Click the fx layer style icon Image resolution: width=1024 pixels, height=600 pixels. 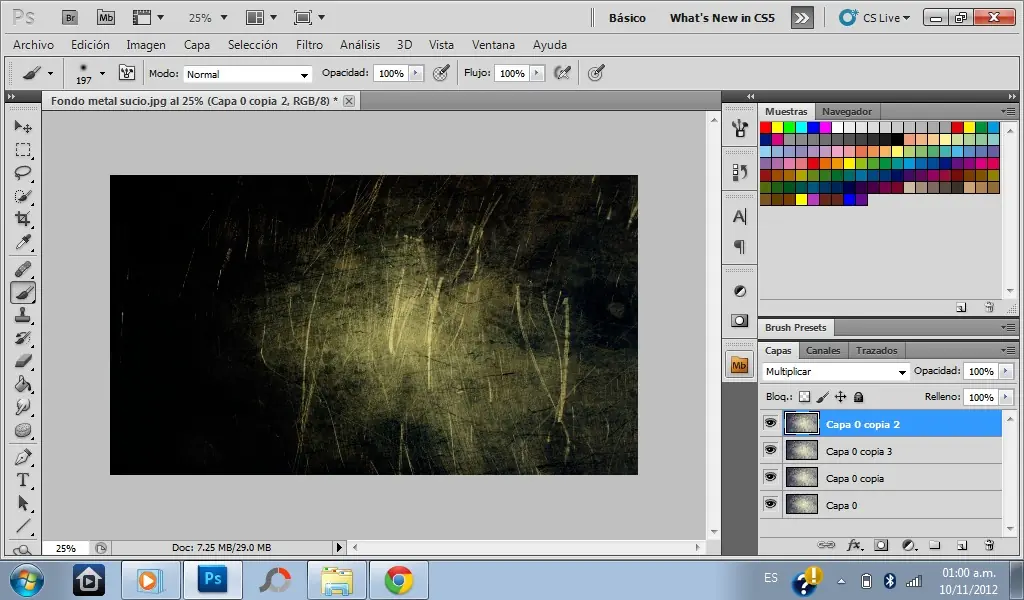854,545
